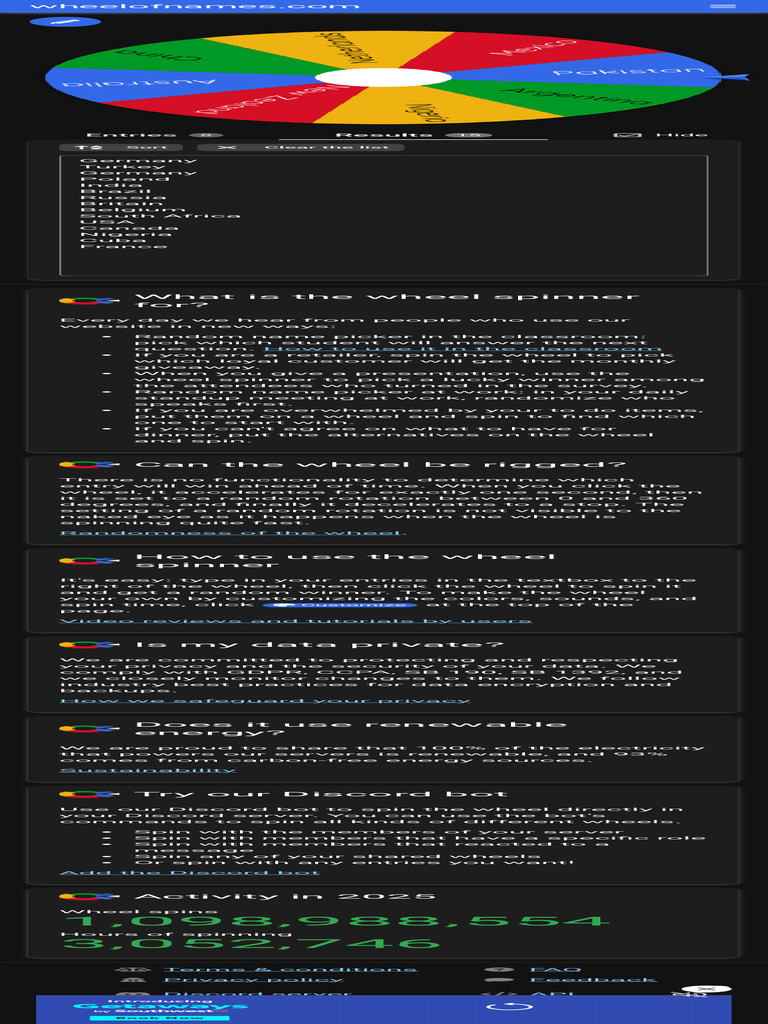Clear the list of results
The width and height of the screenshot is (768, 1024).
pyautogui.click(x=300, y=148)
